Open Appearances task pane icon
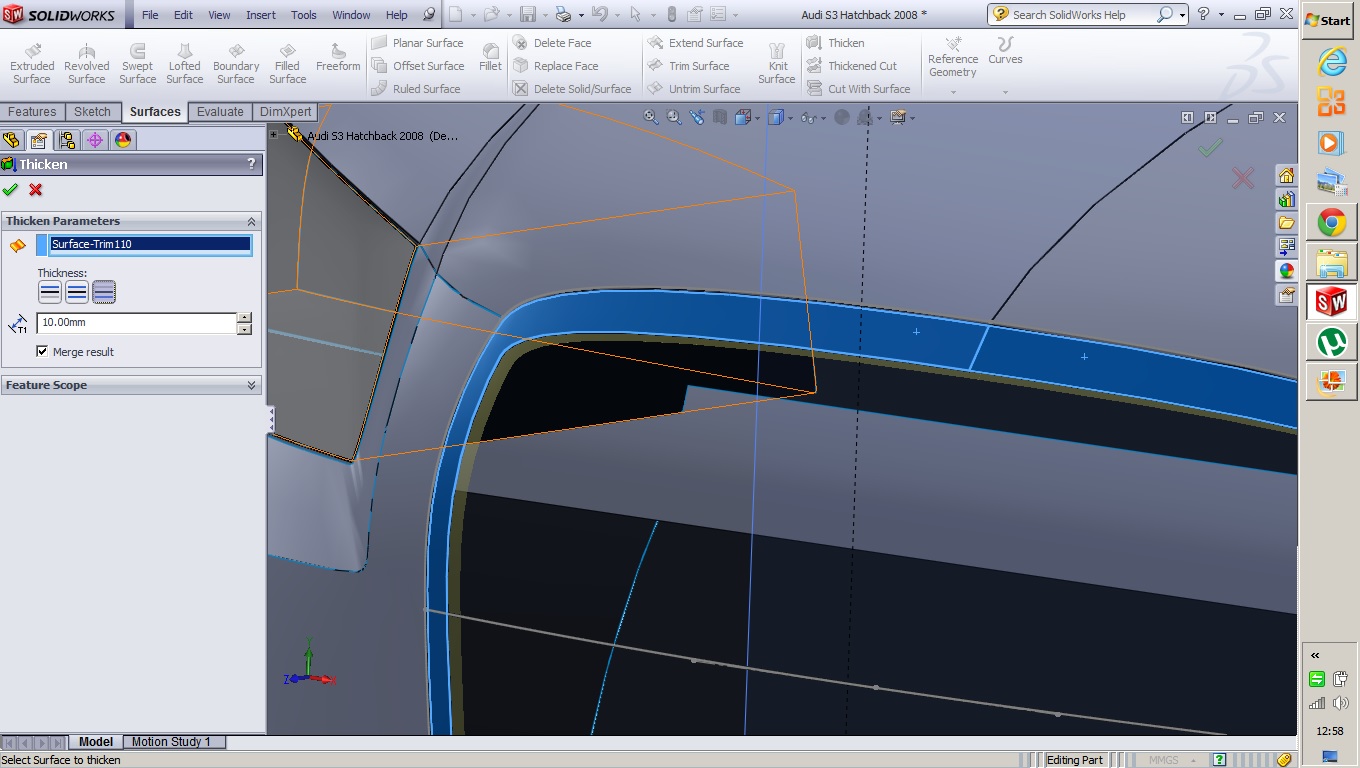This screenshot has height=768, width=1360. pos(1286,271)
